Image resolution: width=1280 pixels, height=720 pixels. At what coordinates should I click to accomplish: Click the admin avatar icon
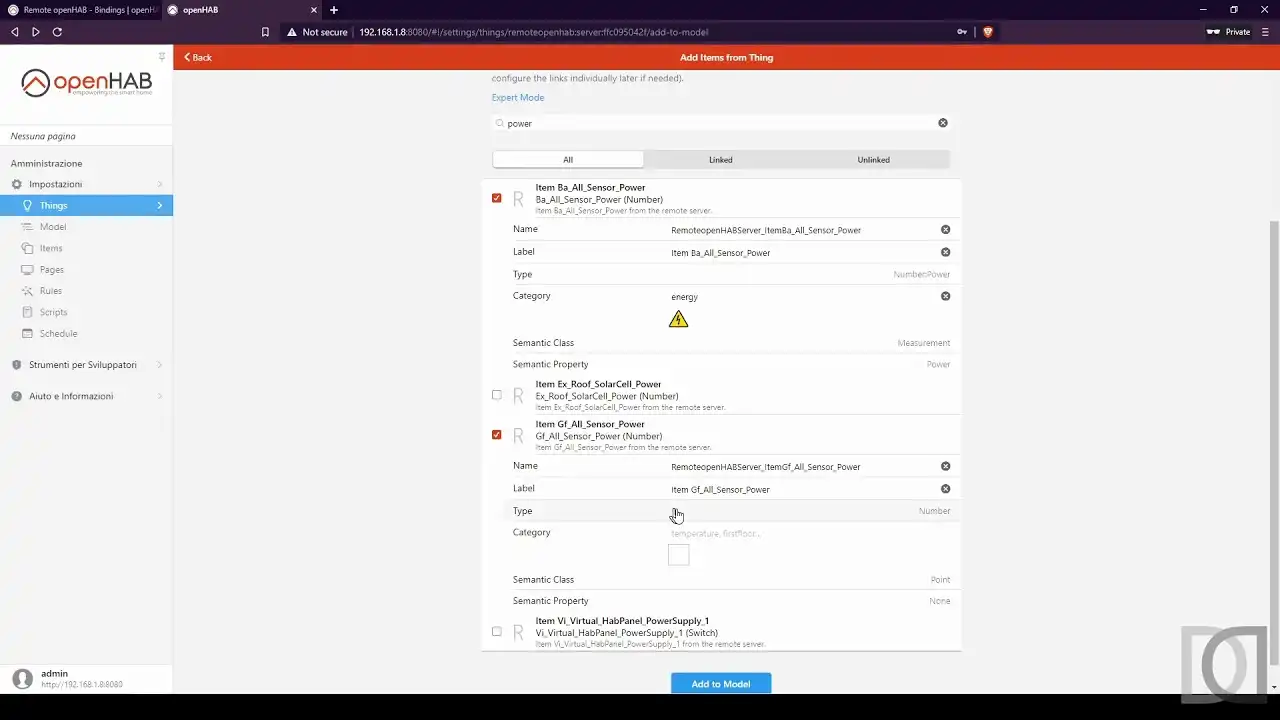pos(22,679)
